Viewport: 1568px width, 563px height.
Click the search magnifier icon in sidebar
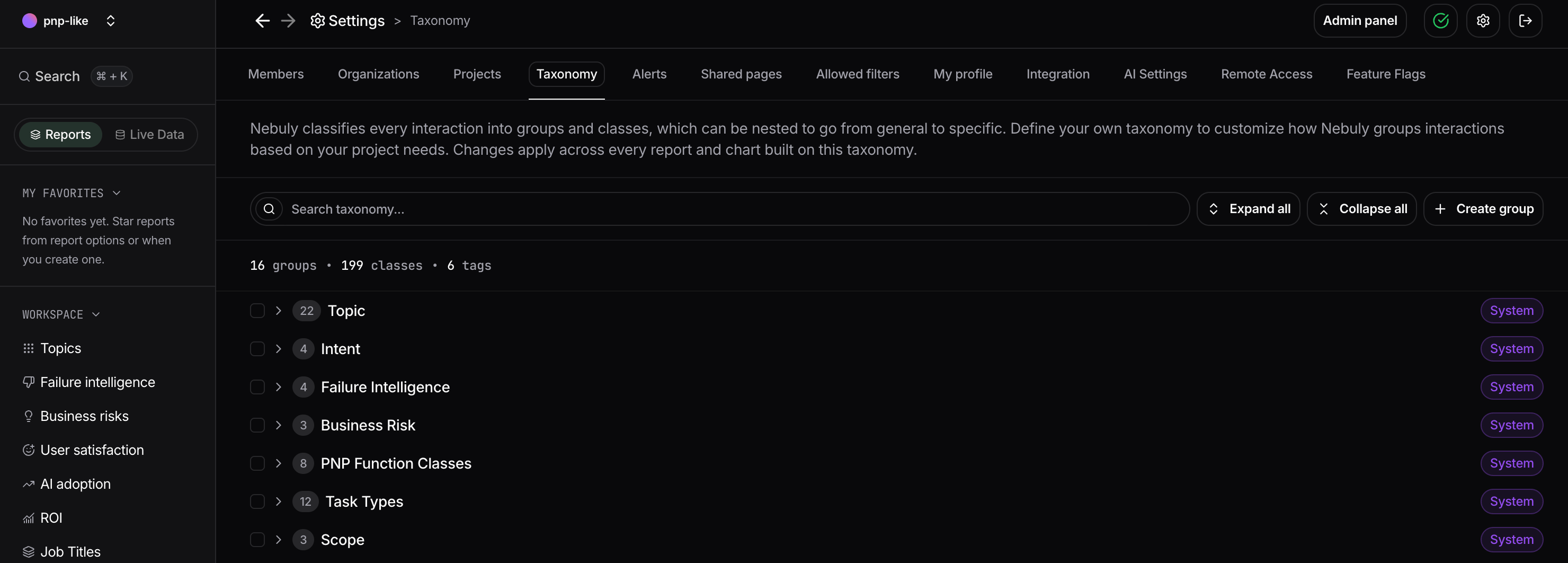click(x=24, y=76)
